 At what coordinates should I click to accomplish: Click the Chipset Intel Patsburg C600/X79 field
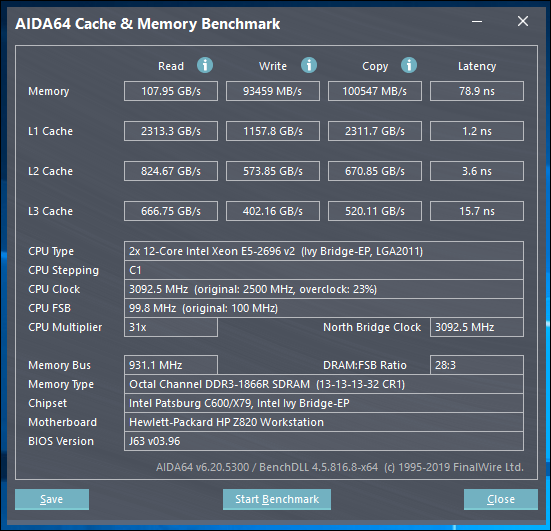324,403
